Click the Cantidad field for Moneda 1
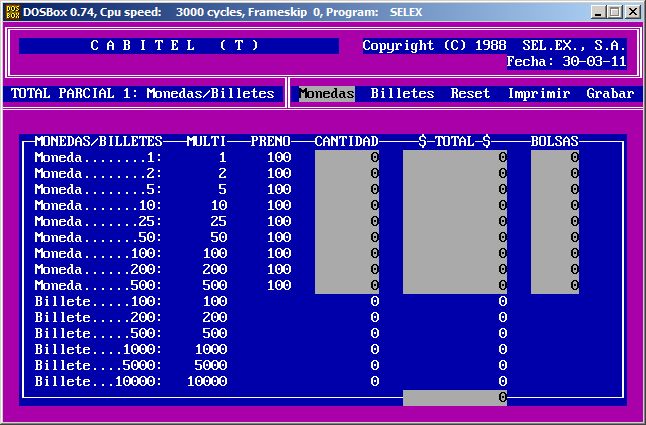The image size is (646, 425). tap(347, 158)
